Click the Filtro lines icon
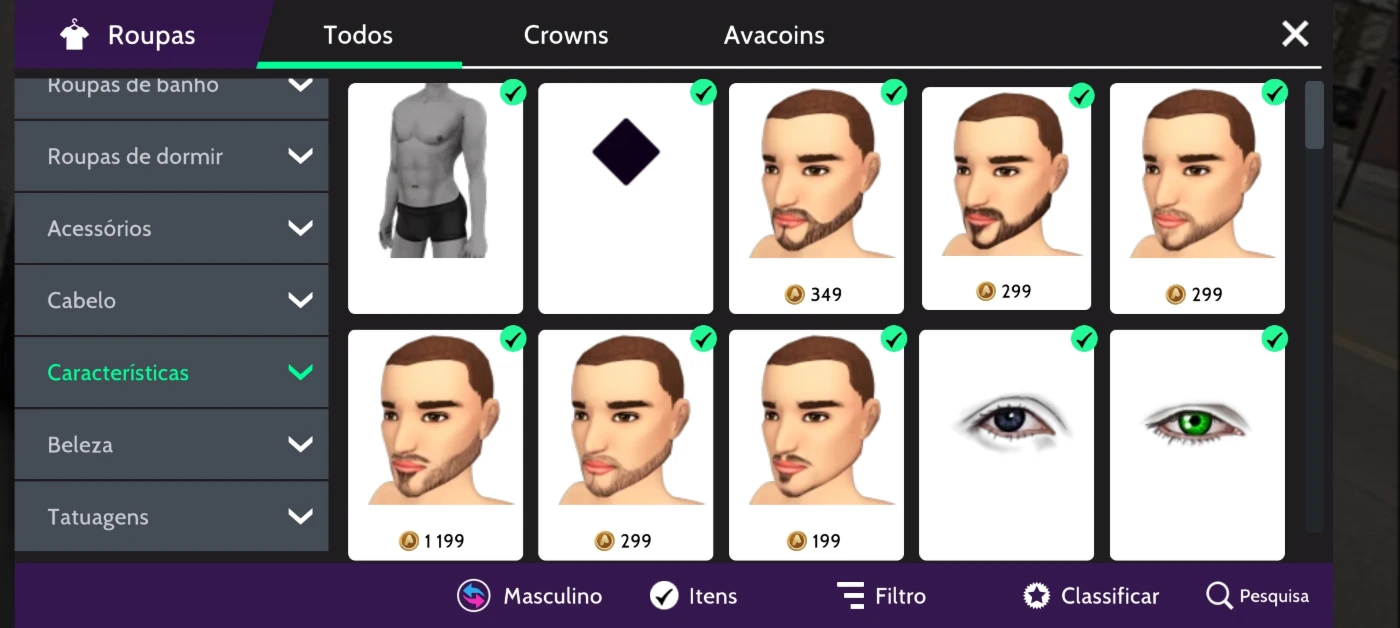This screenshot has width=1400, height=628. [x=850, y=595]
